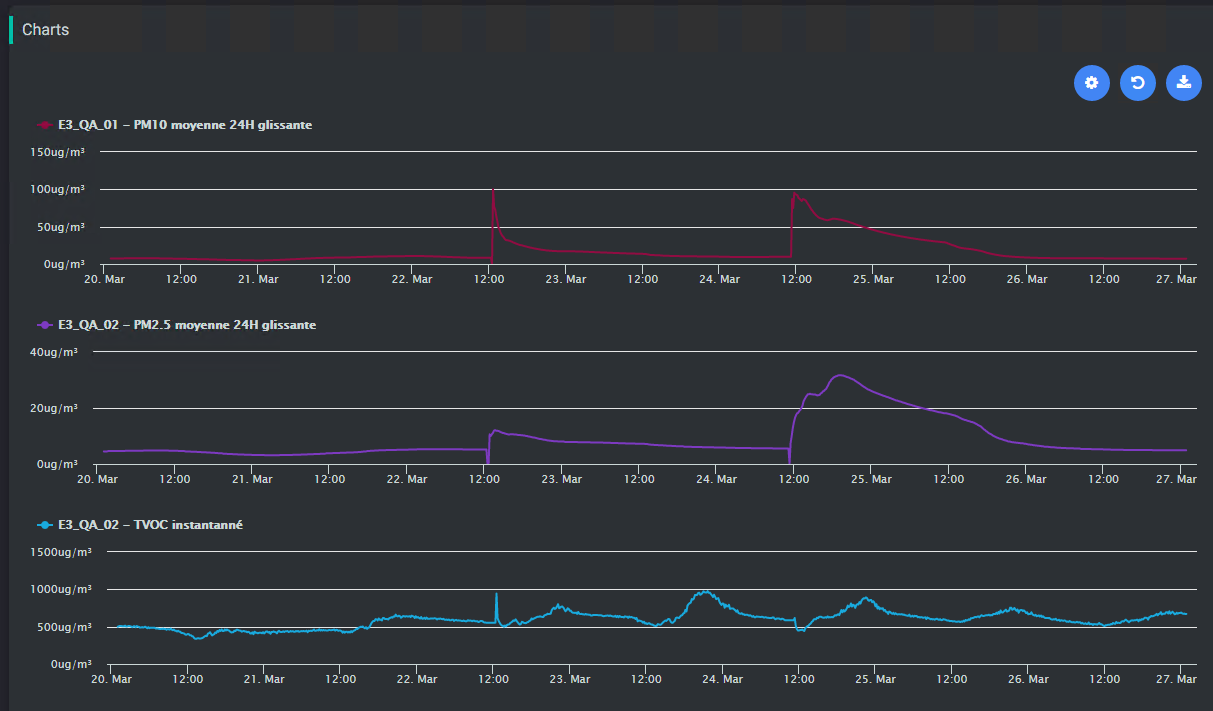Click the 150ug/m³ label on PM10 chart
Viewport: 1213px width, 711px height.
(x=57, y=152)
